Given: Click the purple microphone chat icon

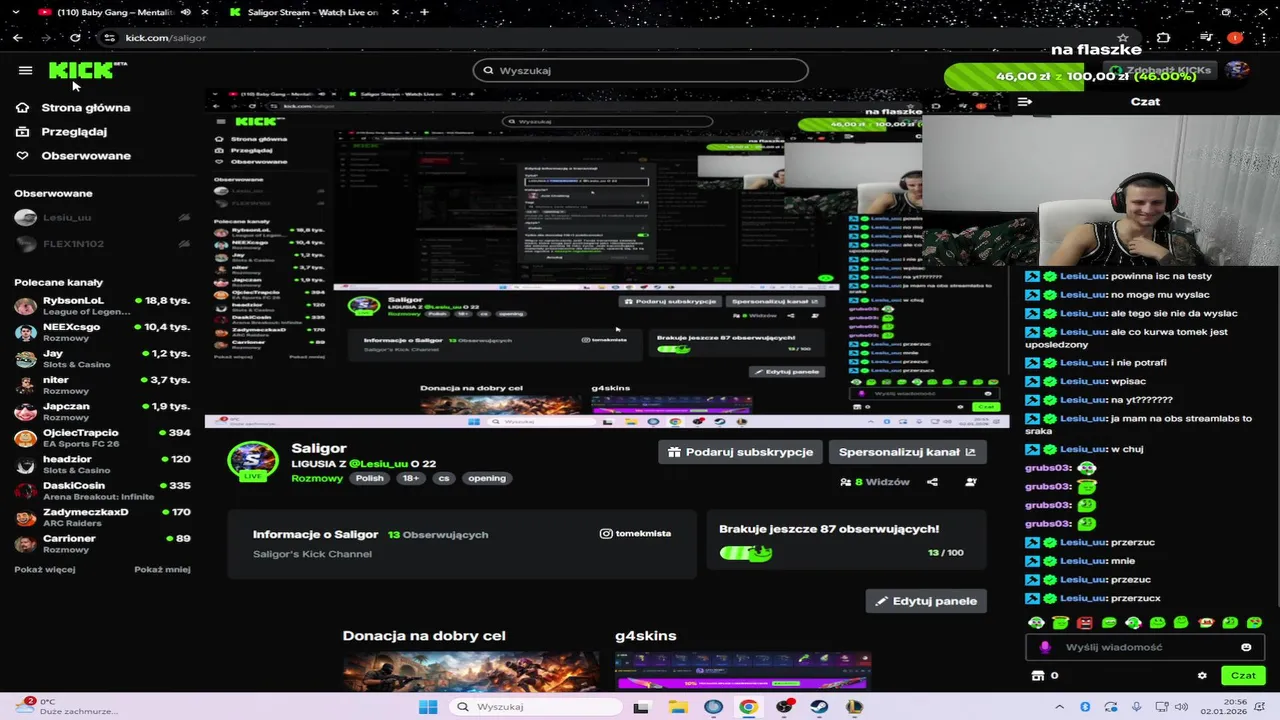Looking at the screenshot, I should point(1045,647).
